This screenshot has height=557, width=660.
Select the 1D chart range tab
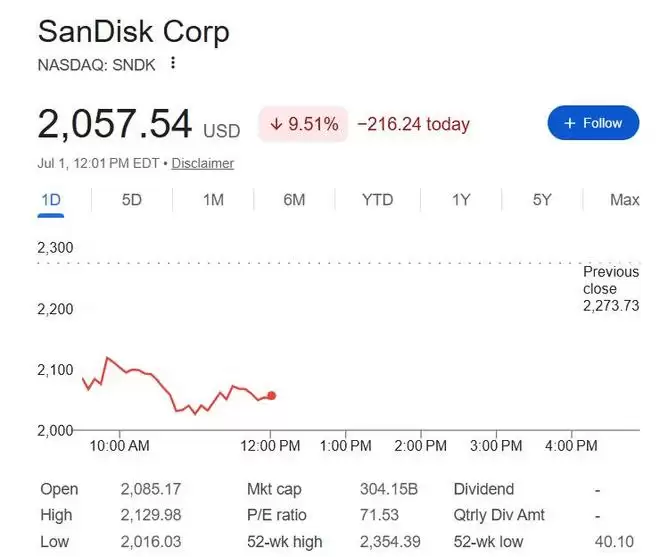pos(51,200)
